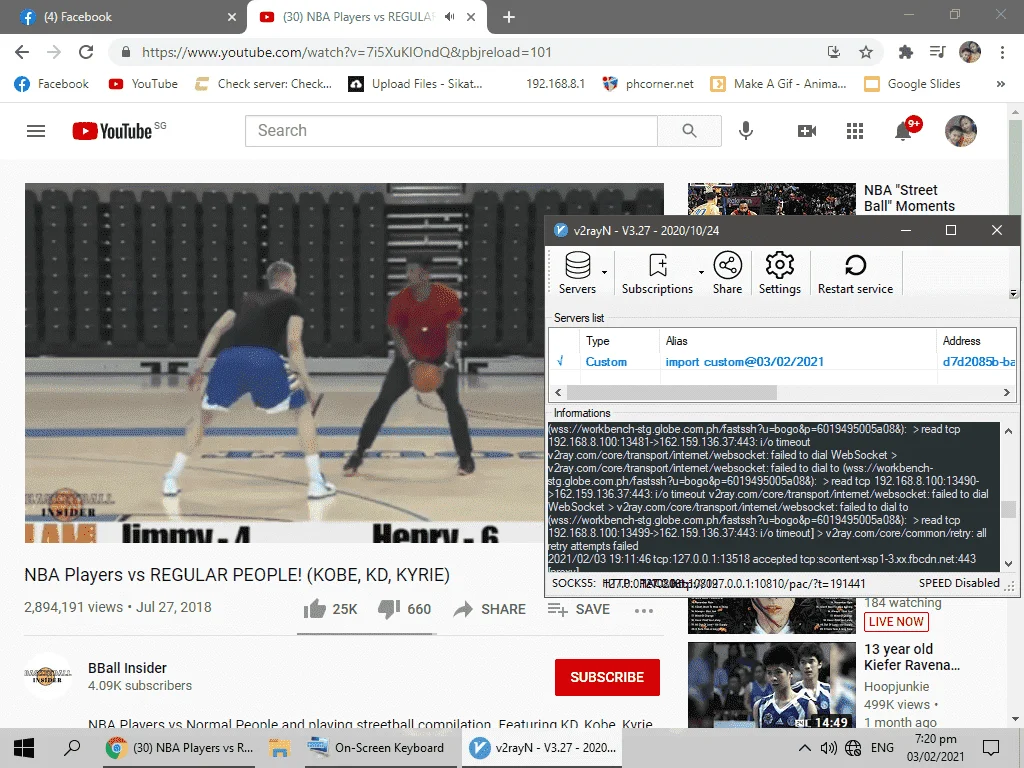Open a new Chrome tab
The height and width of the screenshot is (768, 1024).
click(509, 17)
